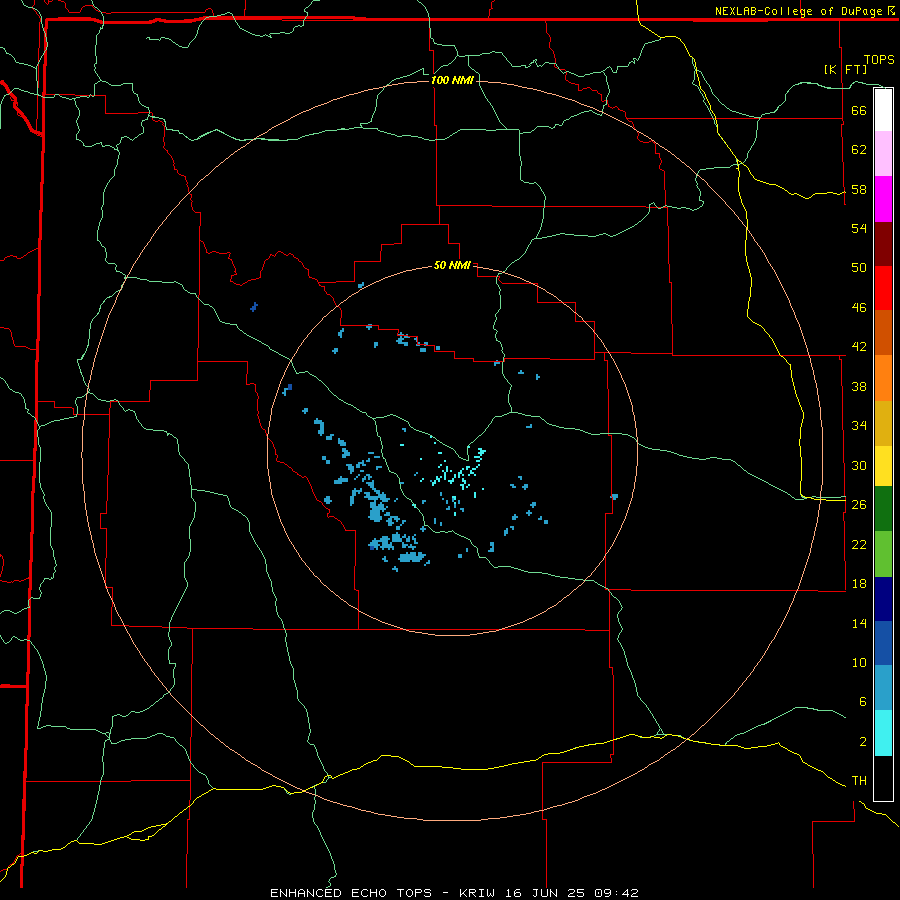Click the legend value '14'

(859, 623)
